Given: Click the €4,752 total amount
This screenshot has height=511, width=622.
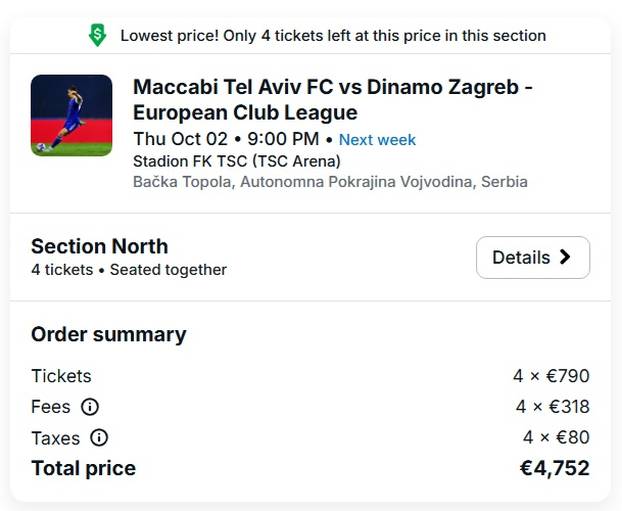Looking at the screenshot, I should pyautogui.click(x=554, y=468).
